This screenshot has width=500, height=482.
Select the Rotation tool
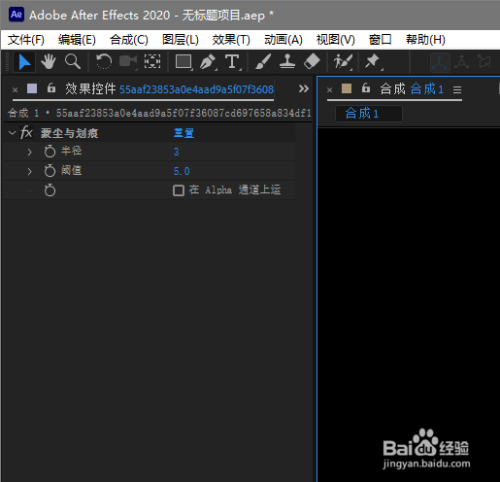click(x=104, y=62)
